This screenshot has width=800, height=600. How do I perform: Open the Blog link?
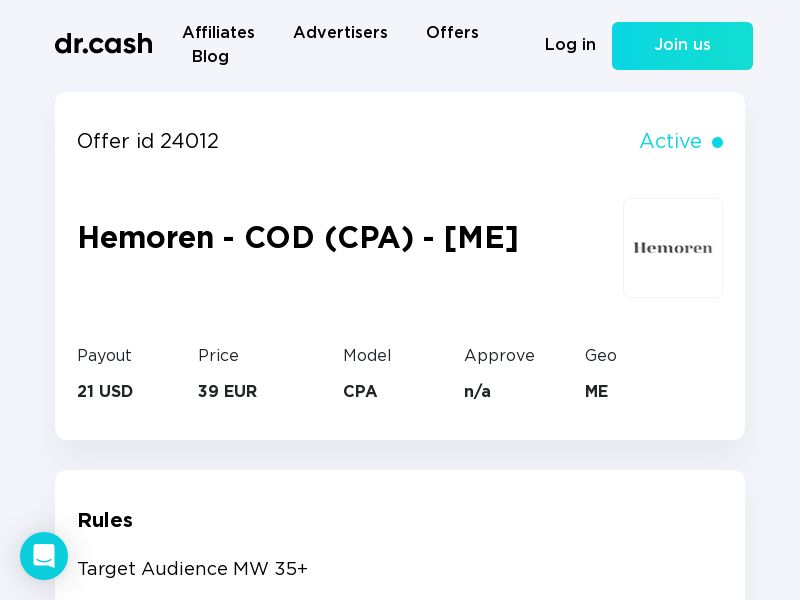click(x=210, y=56)
